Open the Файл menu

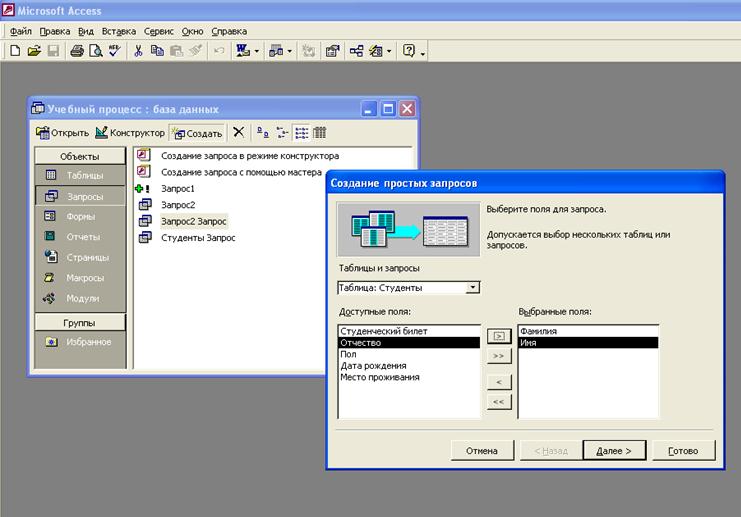pos(21,31)
